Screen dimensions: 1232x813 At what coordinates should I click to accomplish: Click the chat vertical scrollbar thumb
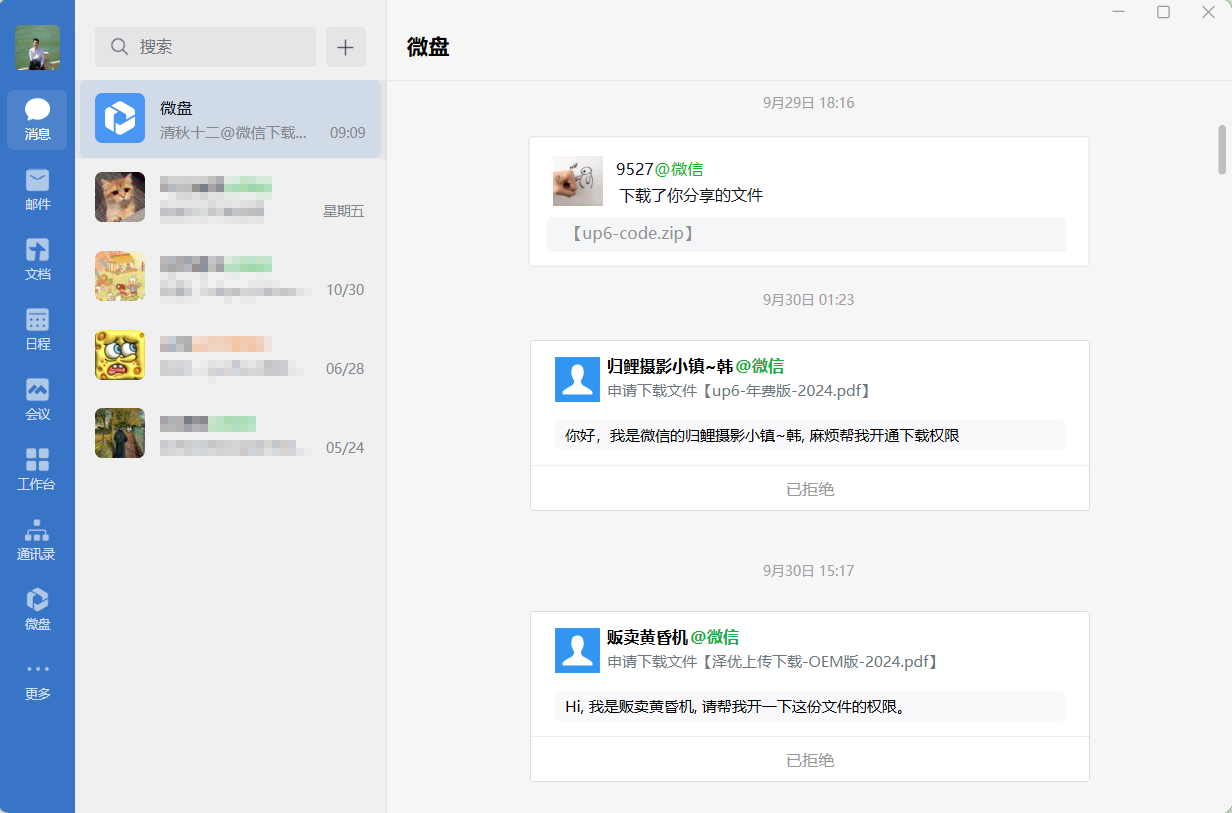pos(1221,149)
